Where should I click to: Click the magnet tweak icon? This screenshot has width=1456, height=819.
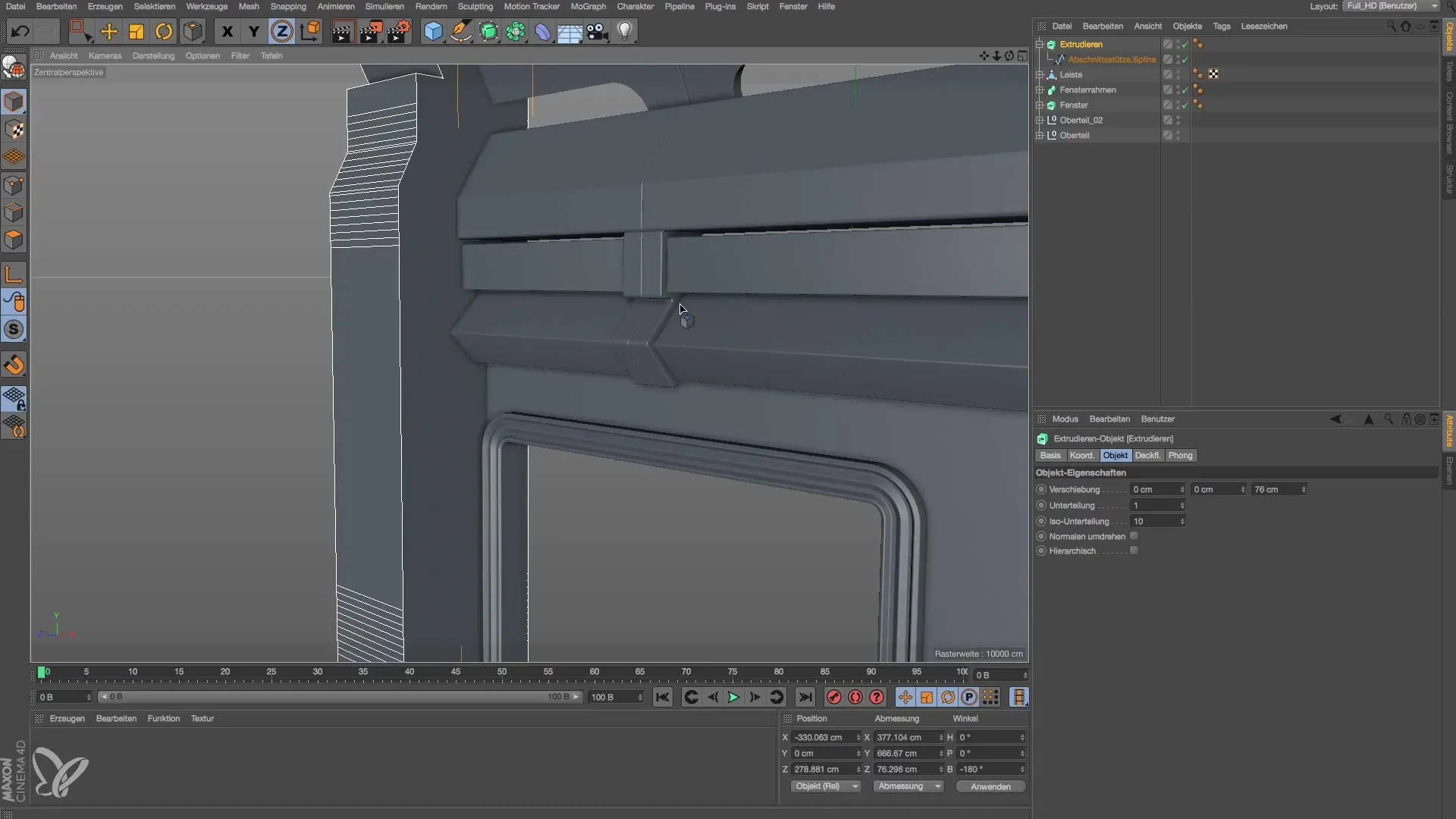click(14, 366)
